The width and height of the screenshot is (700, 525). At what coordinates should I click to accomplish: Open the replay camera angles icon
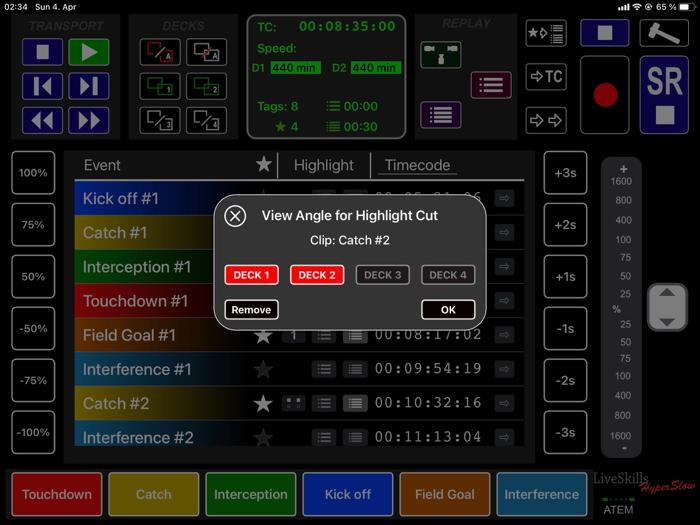441,54
